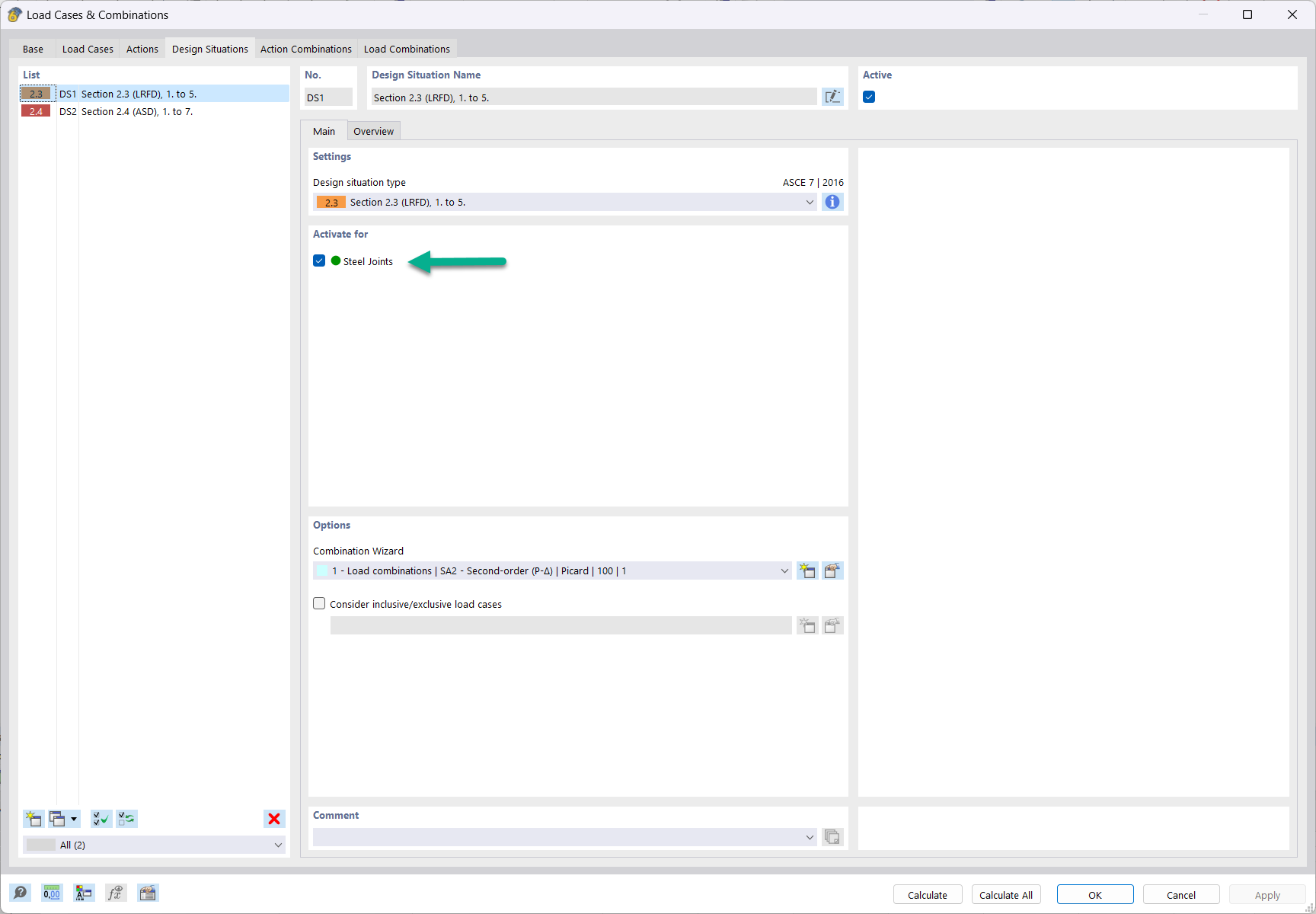This screenshot has height=914, width=1316.
Task: Switch to the Base tab
Action: [x=33, y=49]
